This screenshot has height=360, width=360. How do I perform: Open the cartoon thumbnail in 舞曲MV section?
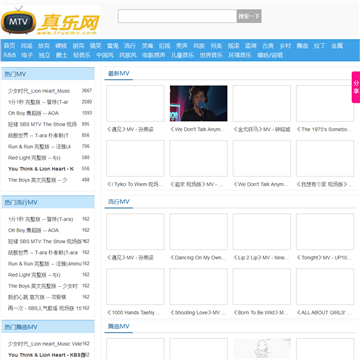coord(262,349)
